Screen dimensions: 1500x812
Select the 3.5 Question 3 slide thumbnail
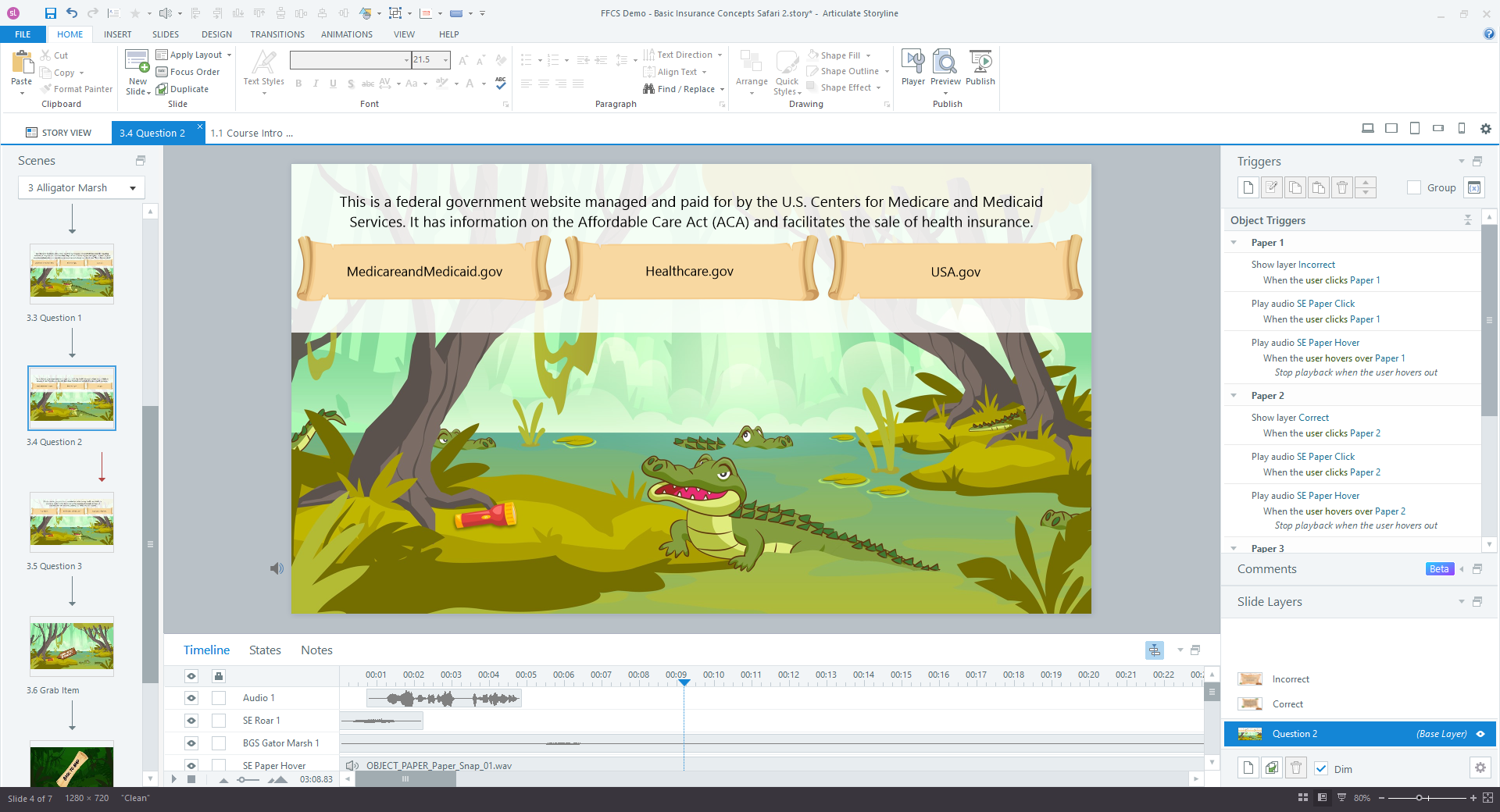point(72,522)
